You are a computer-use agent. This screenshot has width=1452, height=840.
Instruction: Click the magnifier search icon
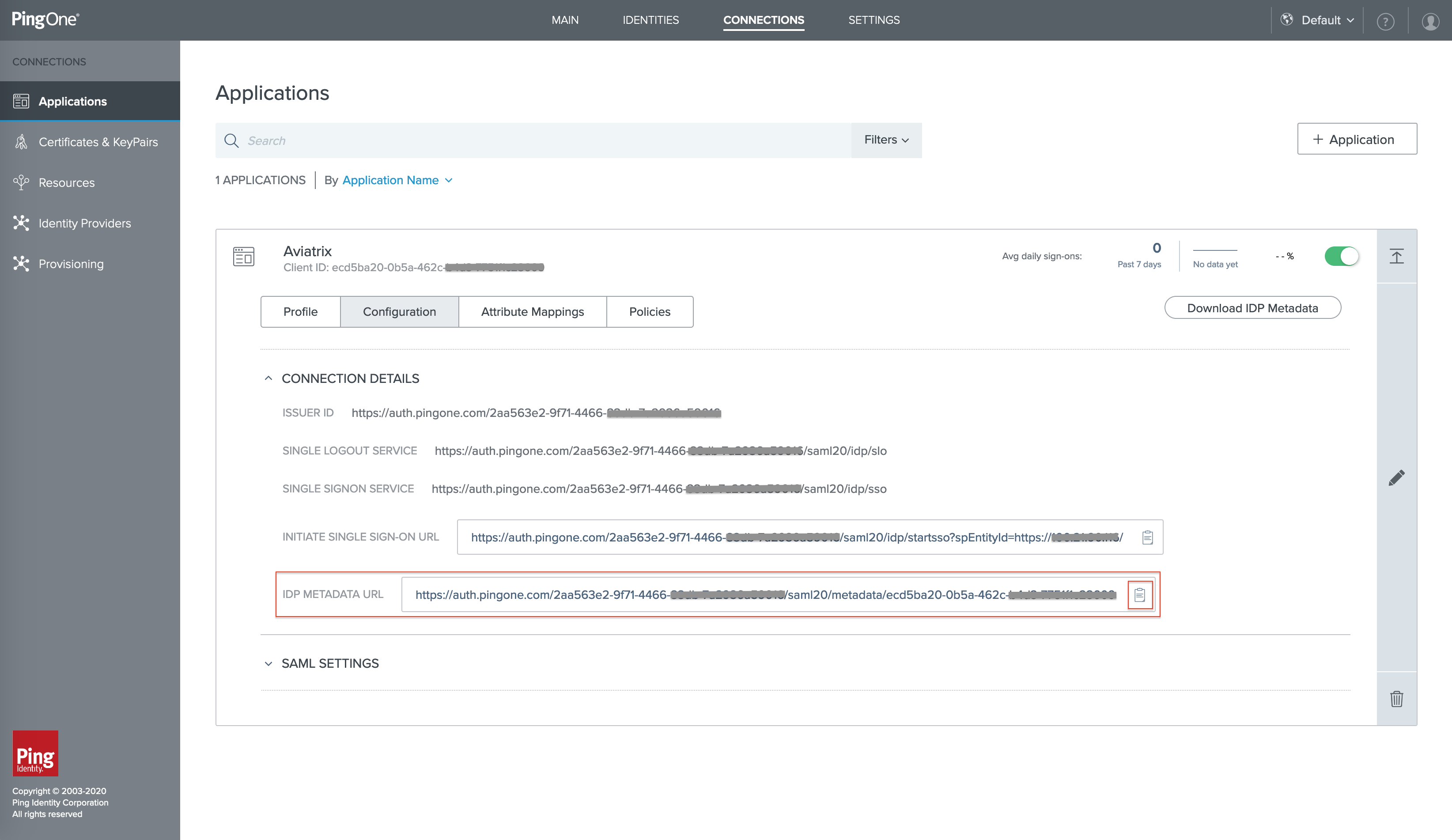coord(232,140)
